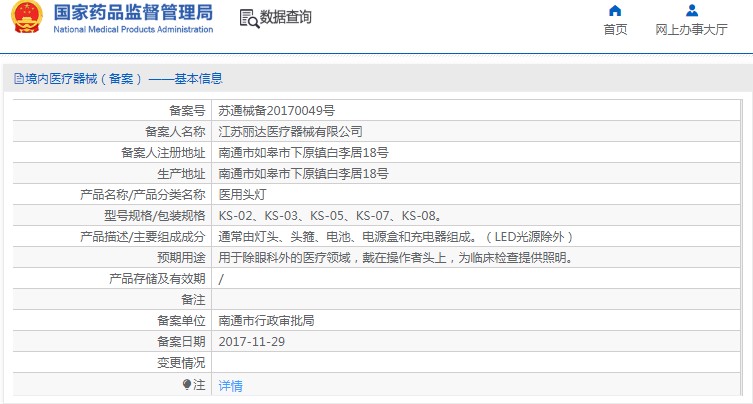Go to 首页 home page text
The image size is (753, 404).
coord(615,30)
